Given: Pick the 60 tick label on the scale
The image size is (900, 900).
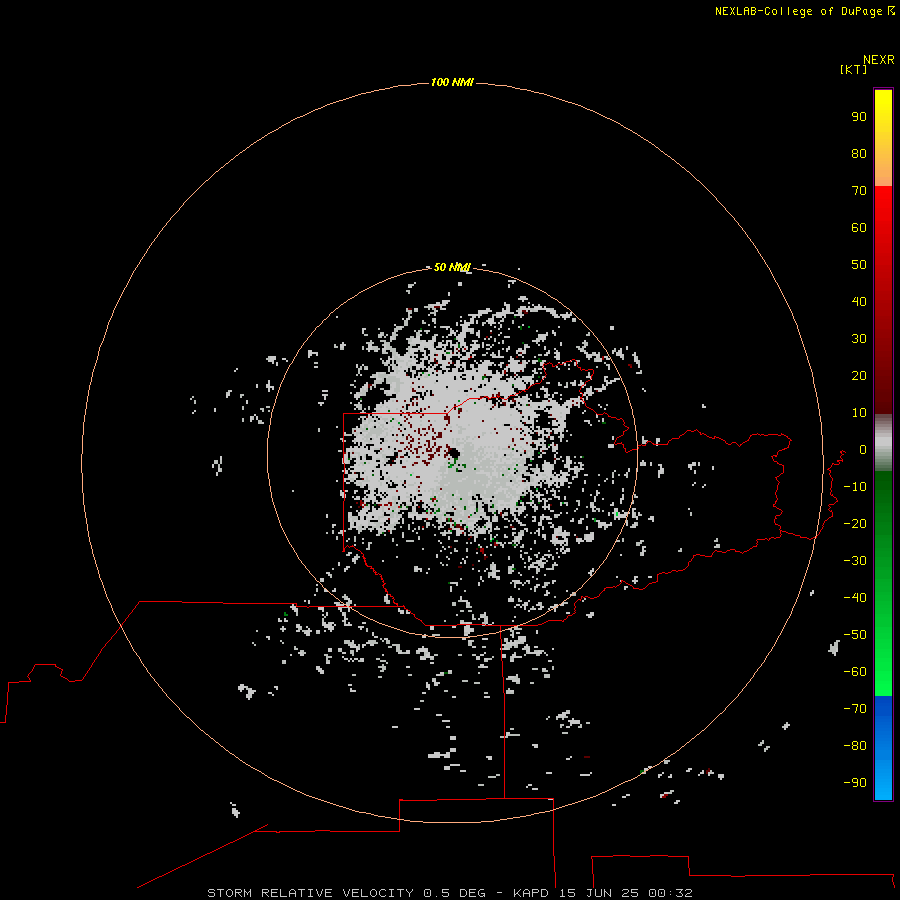Looking at the screenshot, I should [x=859, y=227].
